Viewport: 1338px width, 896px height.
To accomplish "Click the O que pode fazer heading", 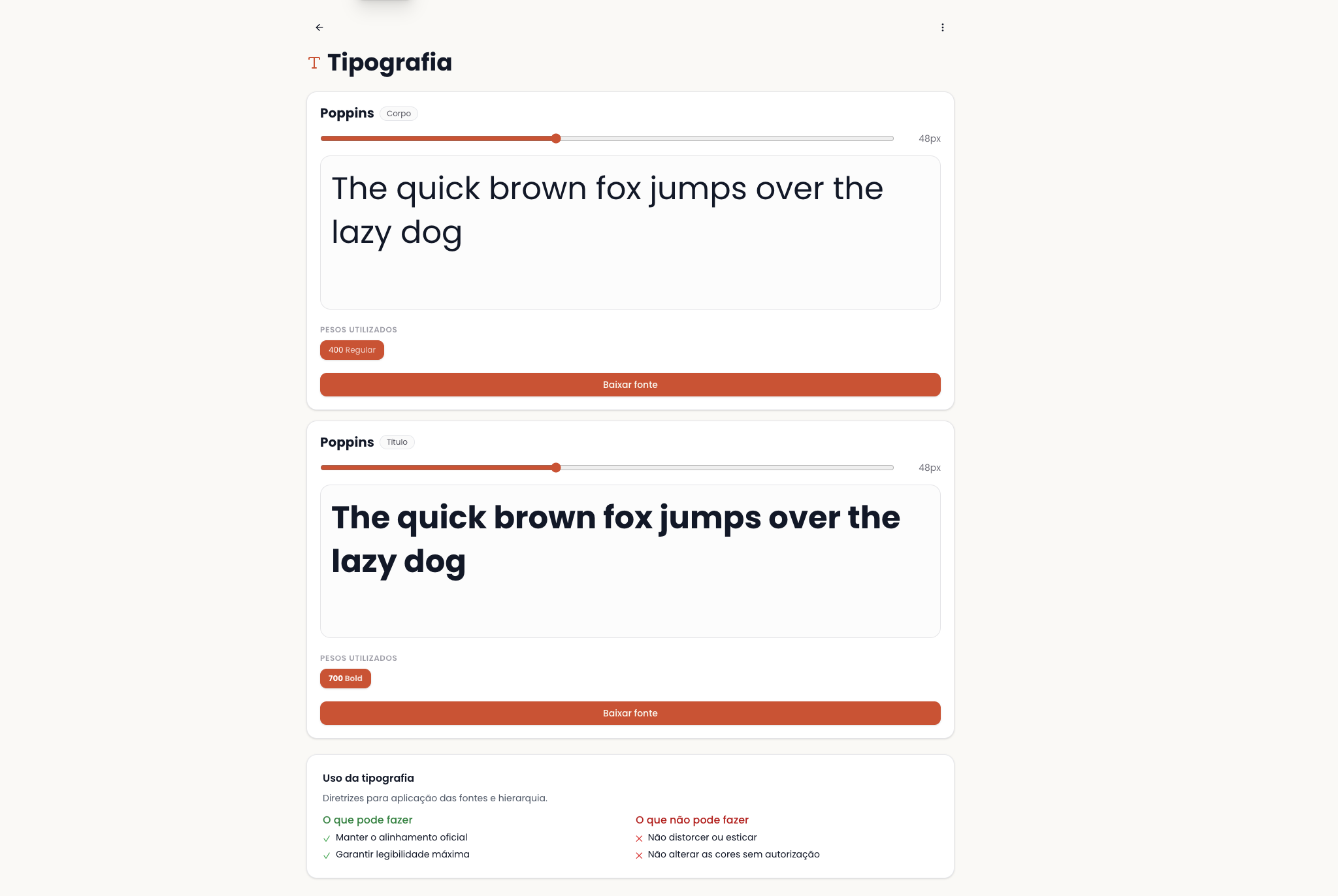I will pyautogui.click(x=368, y=820).
